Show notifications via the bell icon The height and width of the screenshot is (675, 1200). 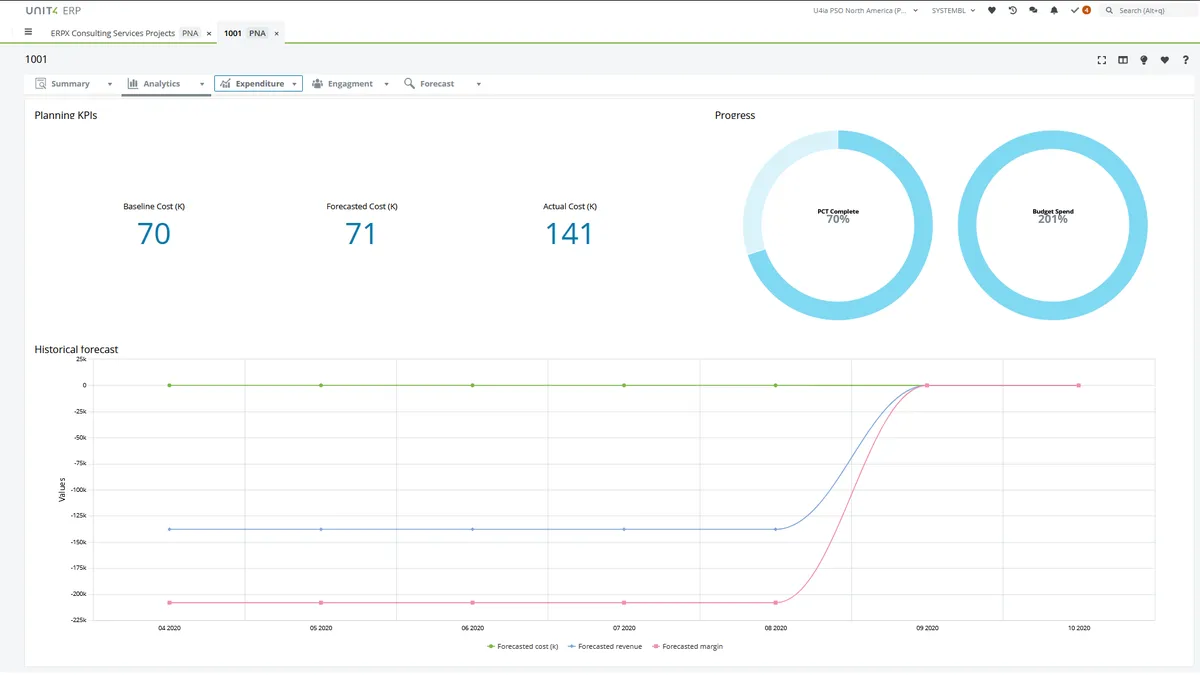click(x=1054, y=10)
